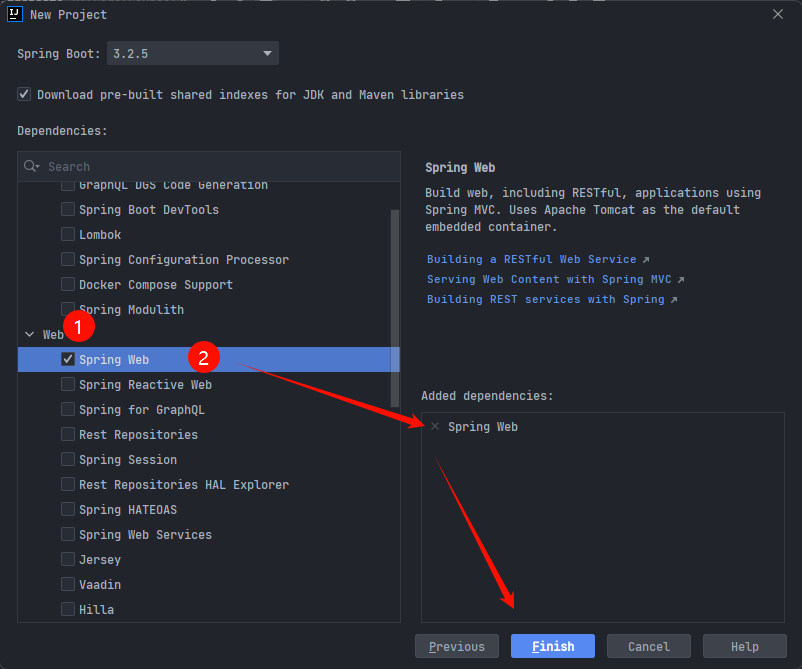Image resolution: width=802 pixels, height=669 pixels.
Task: Enable Spring Reactive Web
Action: pos(68,385)
